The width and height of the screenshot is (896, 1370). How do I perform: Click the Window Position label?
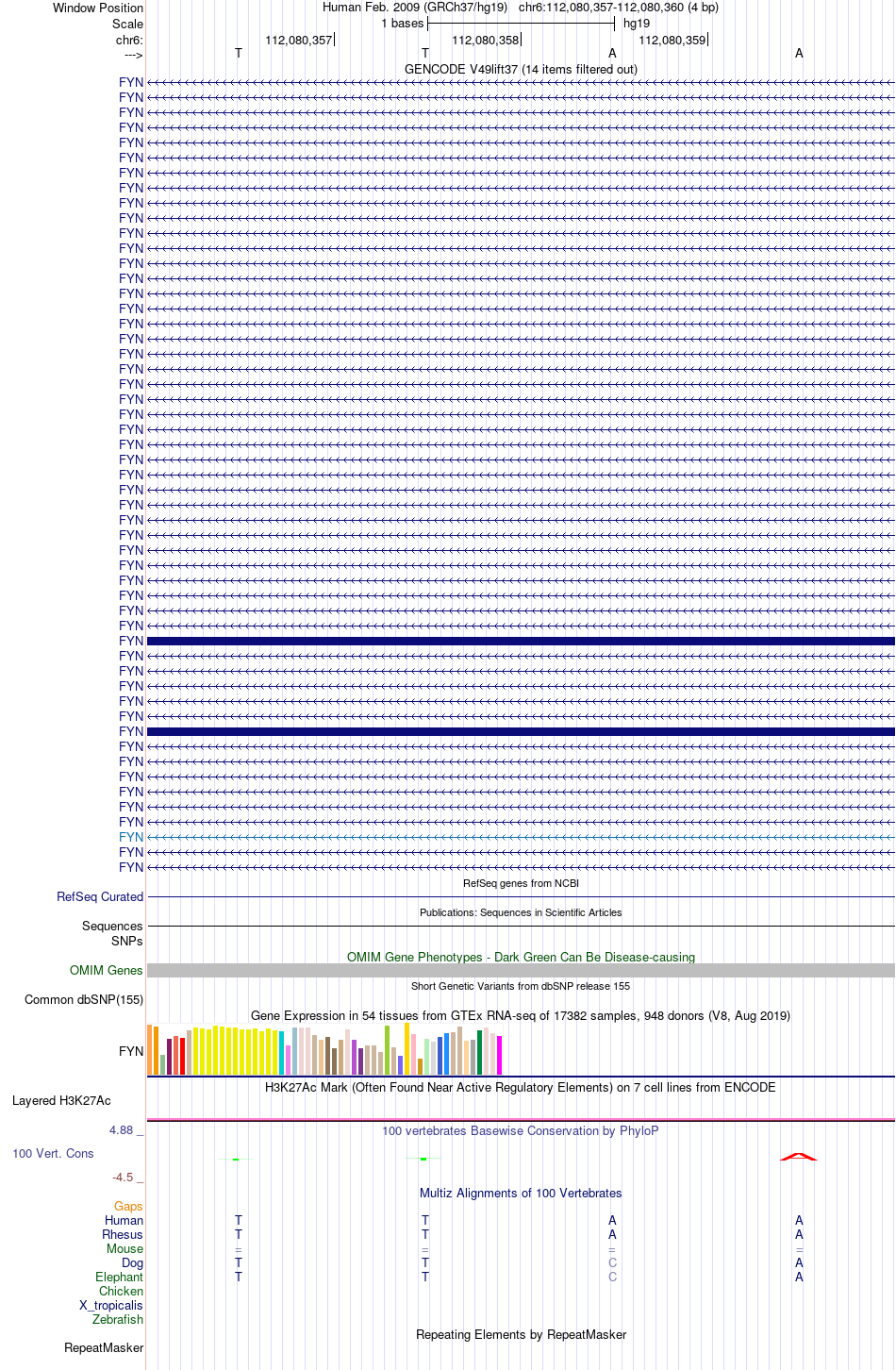98,8
